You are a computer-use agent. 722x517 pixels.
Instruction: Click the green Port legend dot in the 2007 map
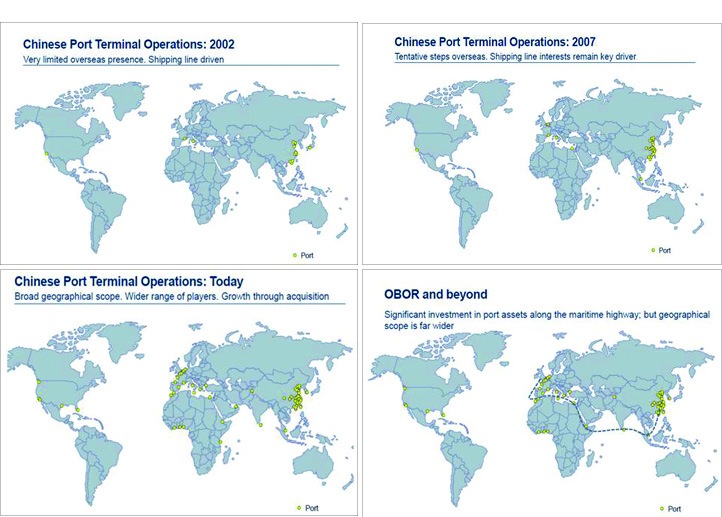point(652,249)
